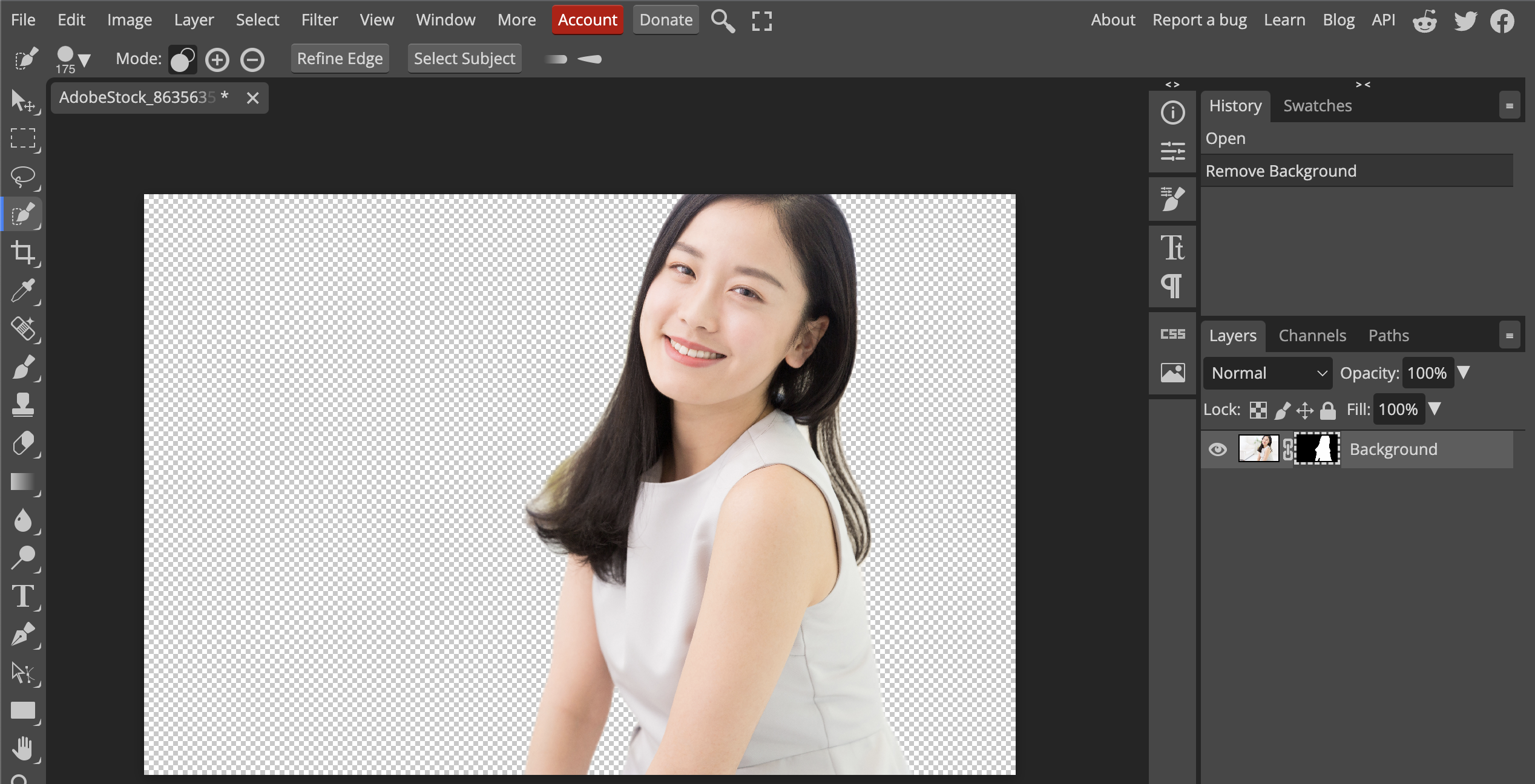Open the CSS panel icon
Viewport: 1535px width, 784px height.
click(1172, 334)
